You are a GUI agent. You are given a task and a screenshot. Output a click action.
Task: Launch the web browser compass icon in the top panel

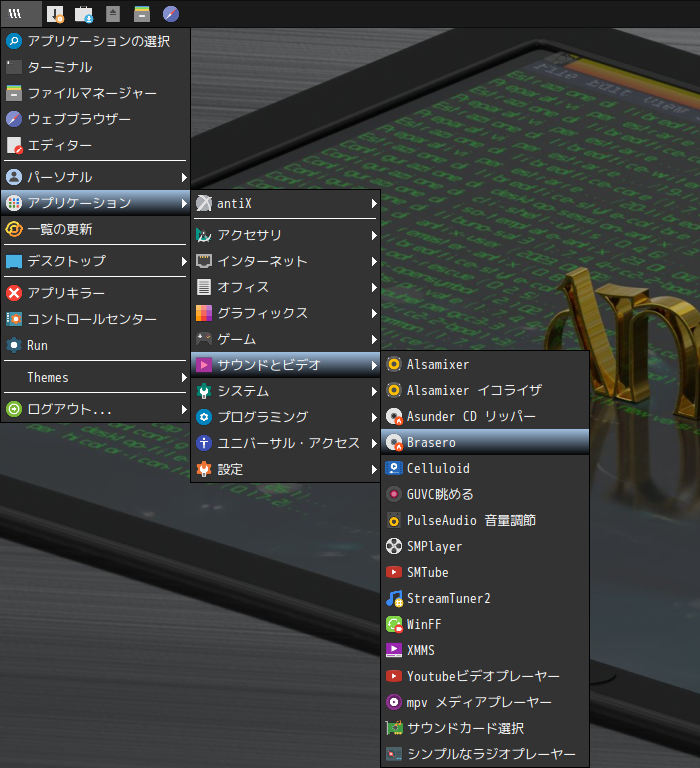pyautogui.click(x=171, y=14)
